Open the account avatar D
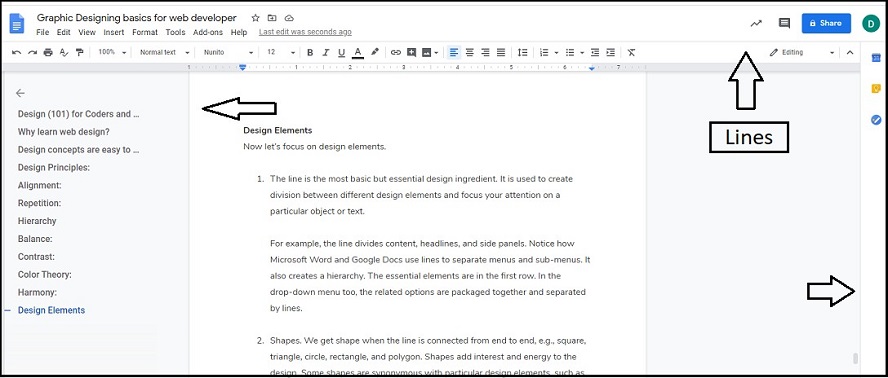The width and height of the screenshot is (888, 378). [x=871, y=23]
